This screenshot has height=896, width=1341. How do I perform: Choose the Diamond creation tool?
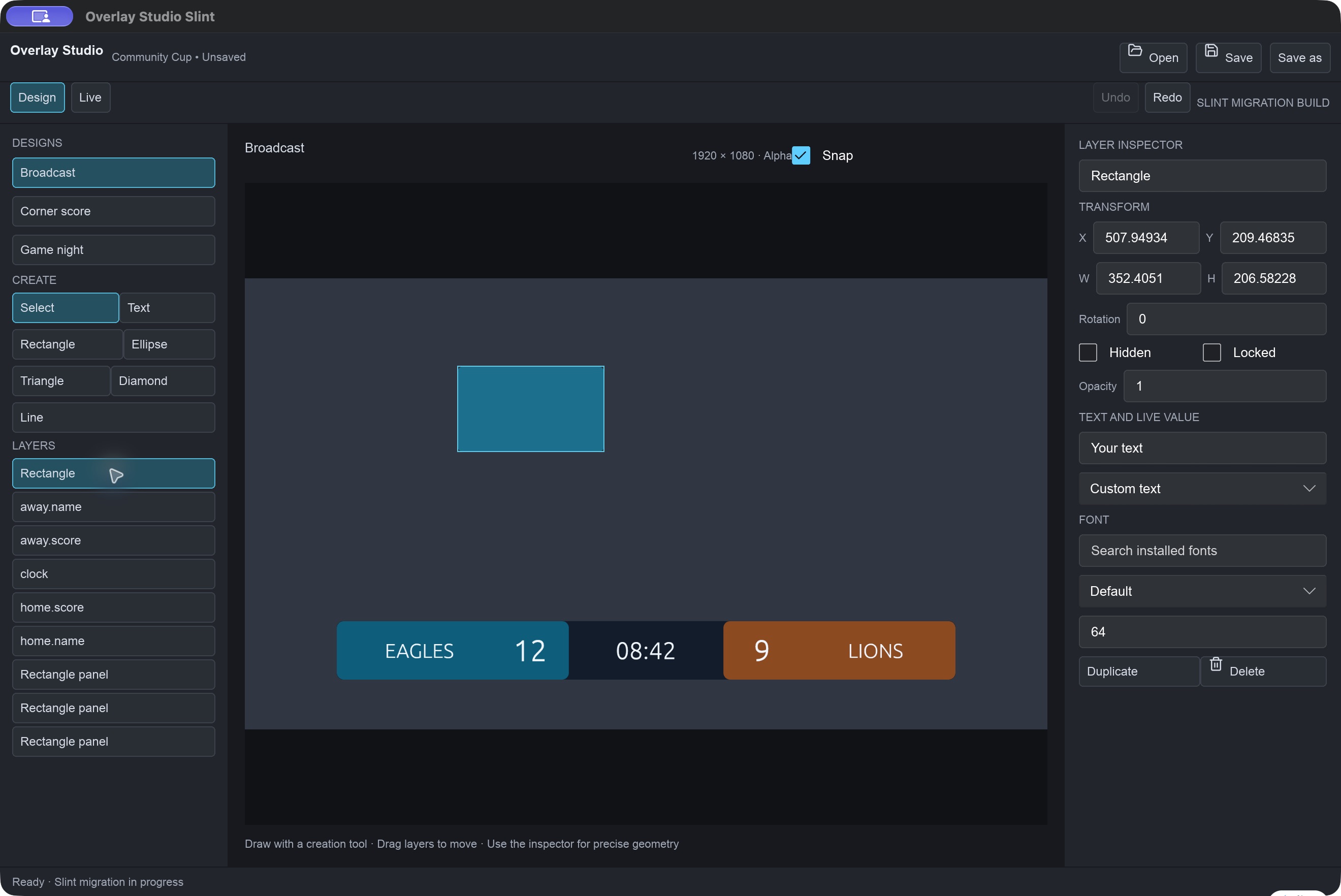tap(163, 380)
